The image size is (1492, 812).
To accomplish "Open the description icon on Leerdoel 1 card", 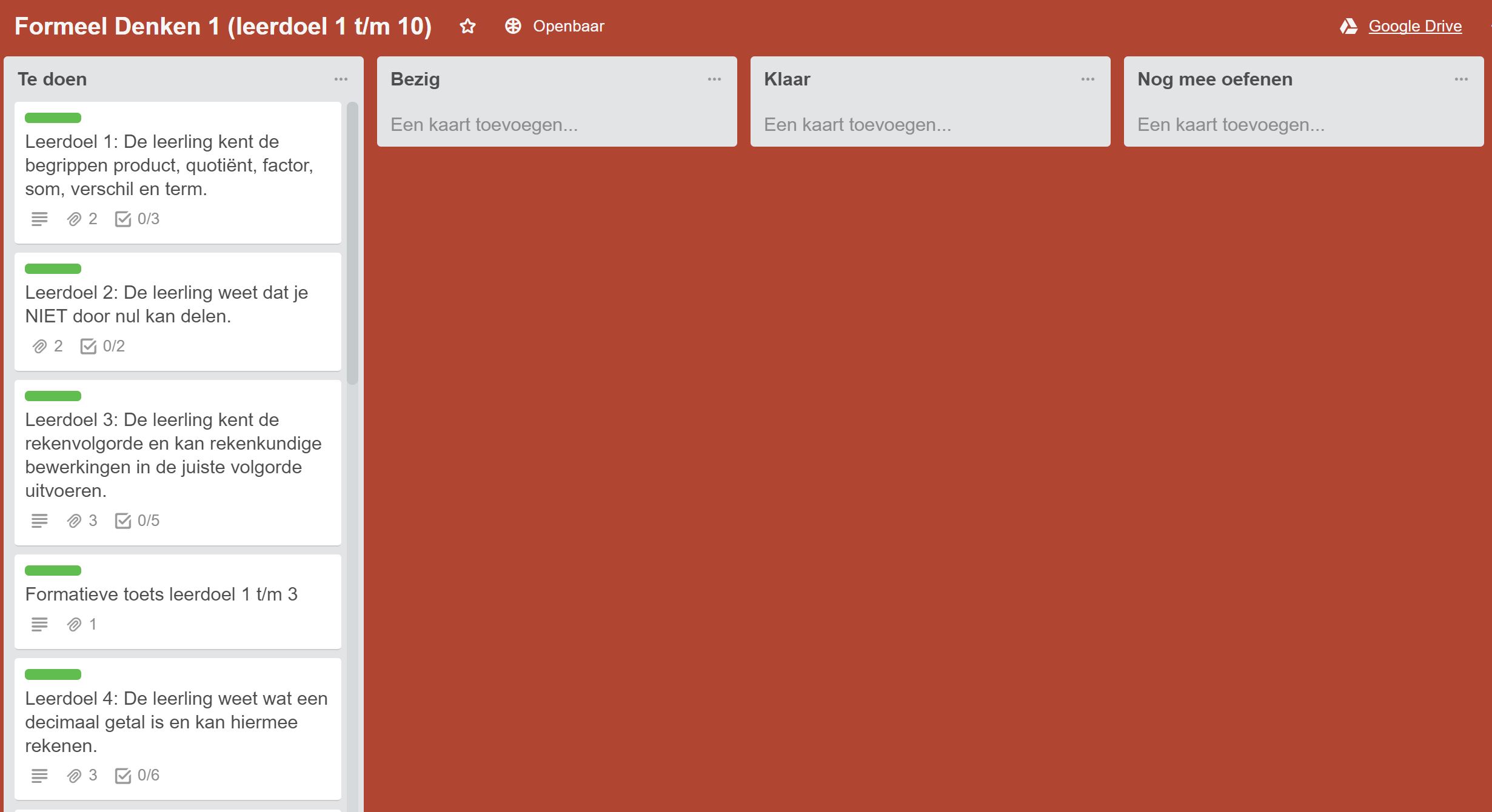I will (40, 219).
